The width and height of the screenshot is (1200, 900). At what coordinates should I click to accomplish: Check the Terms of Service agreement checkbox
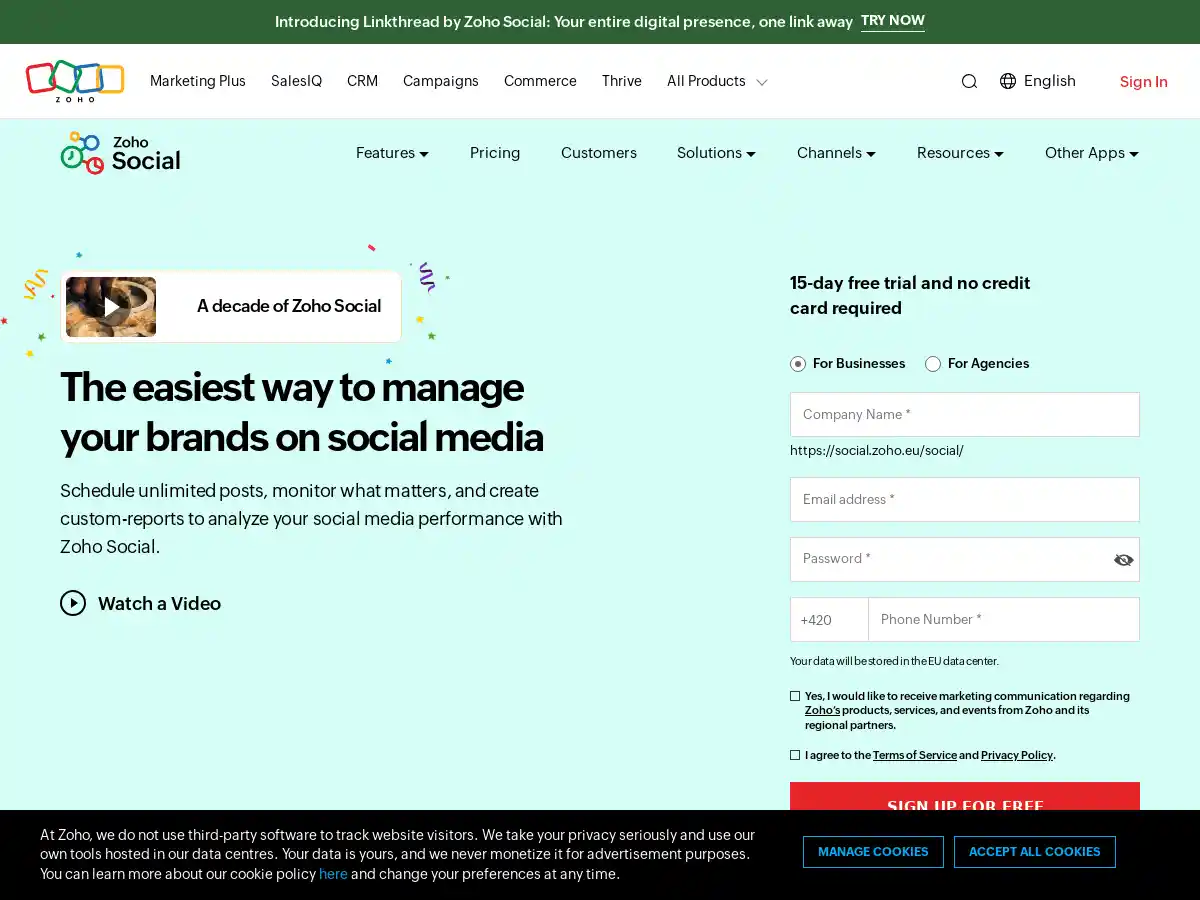pos(795,755)
